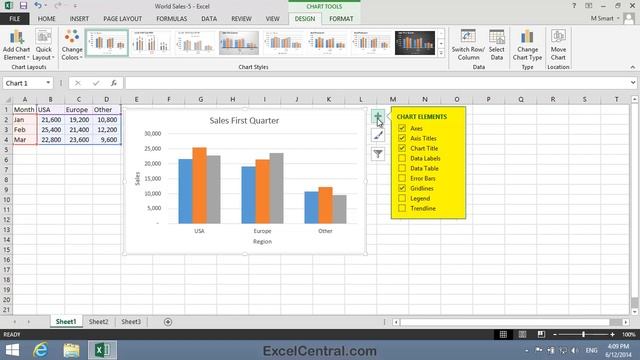Viewport: 640px width, 360px height.
Task: Expand the Name Box dropdown arrow
Action: pyautogui.click(x=48, y=83)
